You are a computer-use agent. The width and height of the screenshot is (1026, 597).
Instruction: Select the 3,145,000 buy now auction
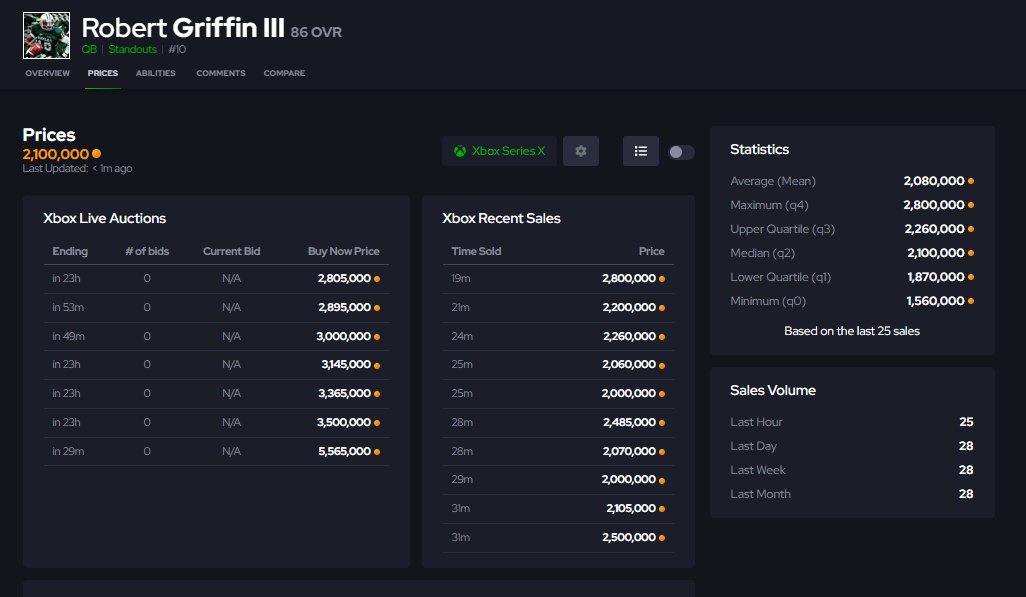pyautogui.click(x=217, y=365)
